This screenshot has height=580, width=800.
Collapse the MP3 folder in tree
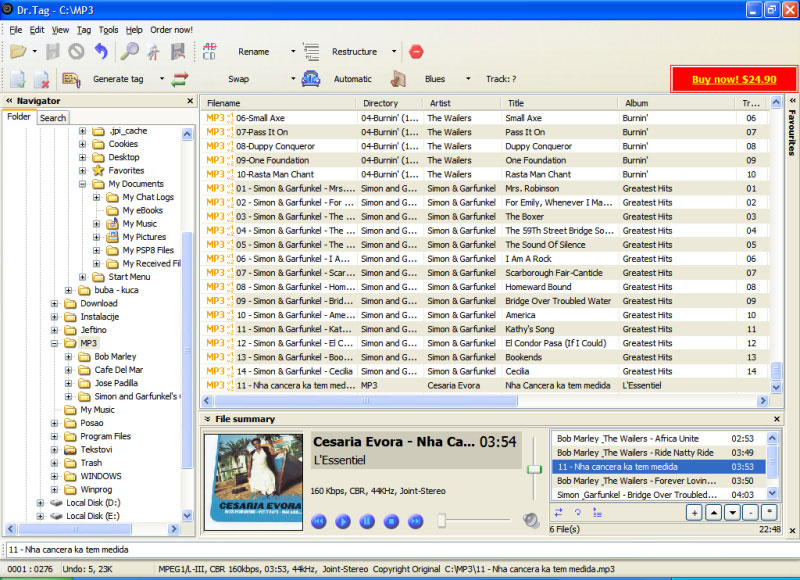click(x=55, y=343)
